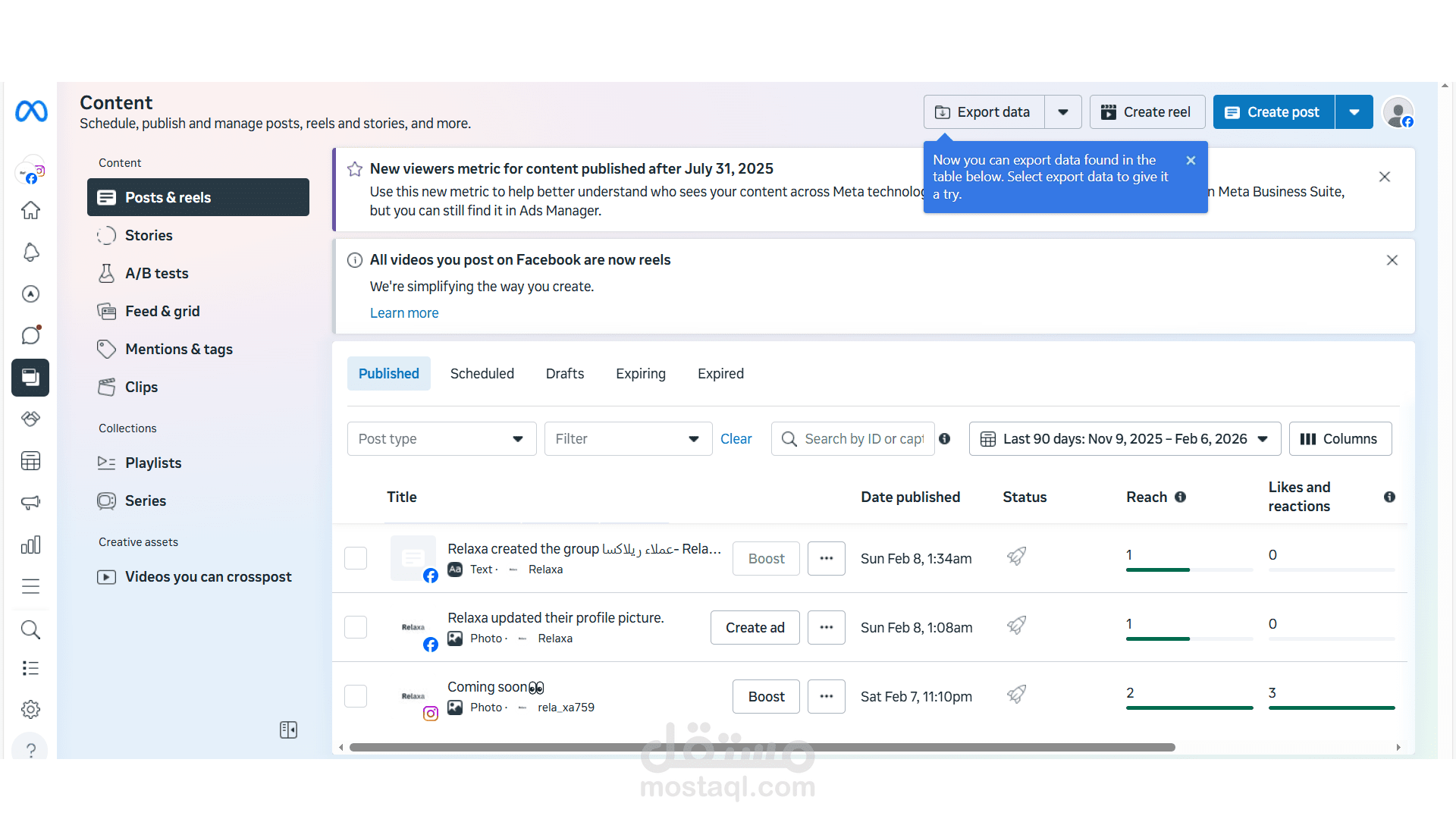Open Series collection
The image size is (1456, 819).
(x=198, y=500)
